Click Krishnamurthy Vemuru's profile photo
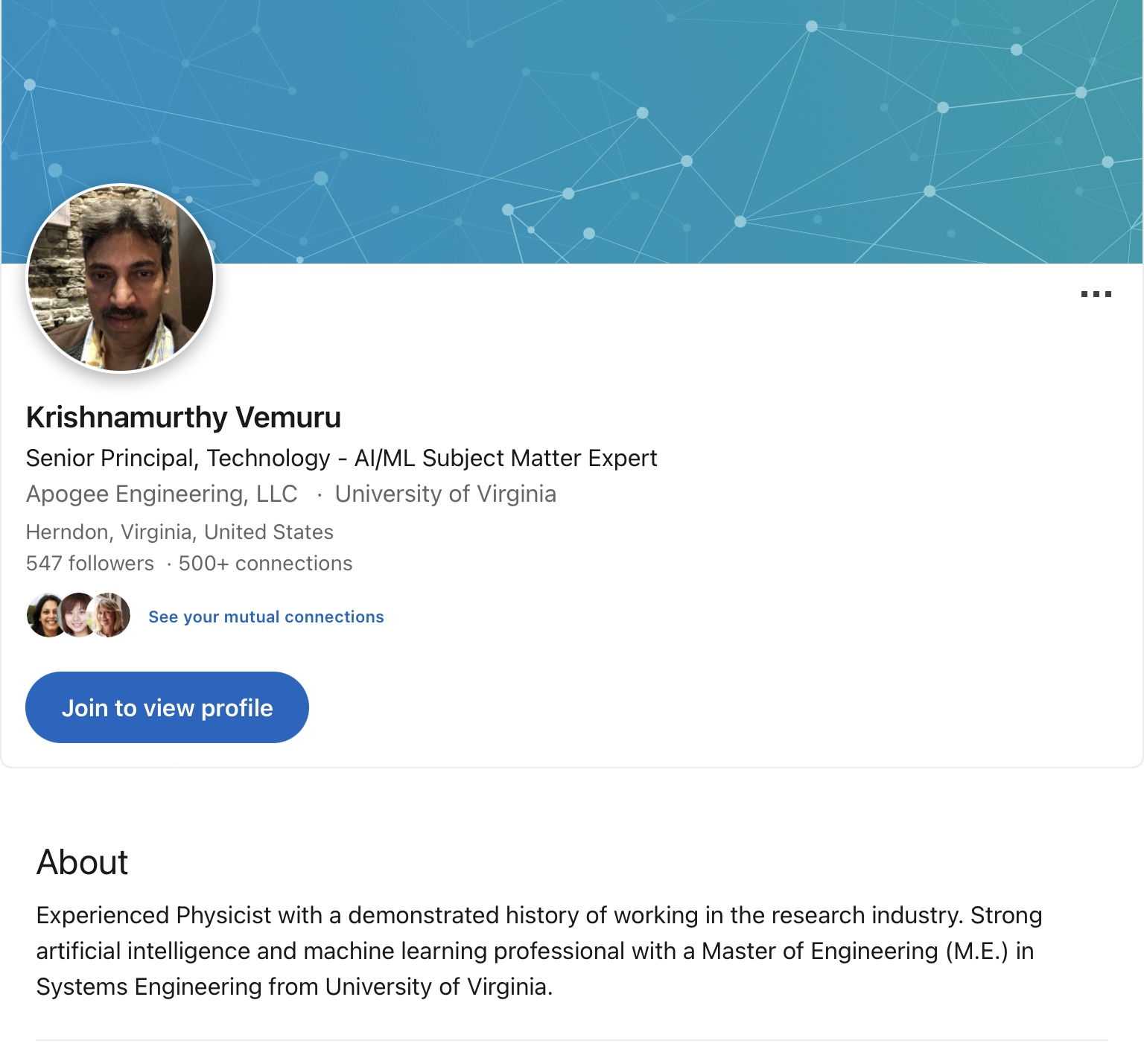Image resolution: width=1144 pixels, height=1064 pixels. (x=121, y=278)
